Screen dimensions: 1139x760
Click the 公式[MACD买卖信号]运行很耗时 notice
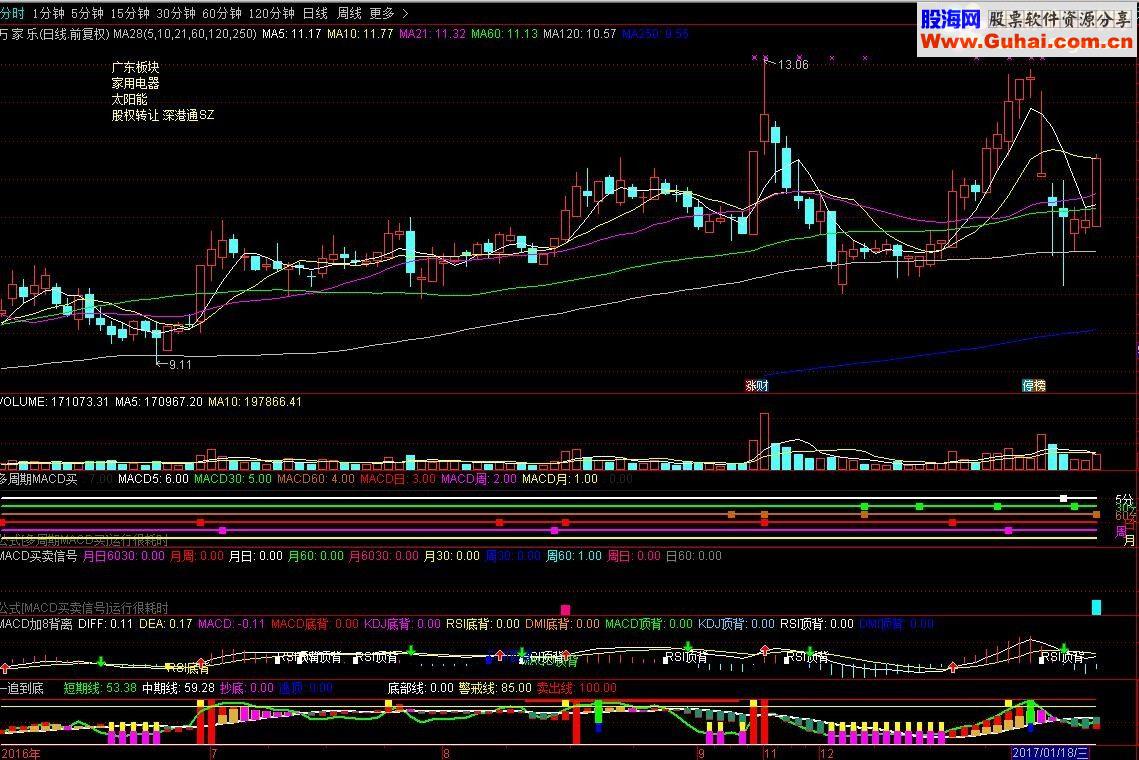(x=84, y=607)
